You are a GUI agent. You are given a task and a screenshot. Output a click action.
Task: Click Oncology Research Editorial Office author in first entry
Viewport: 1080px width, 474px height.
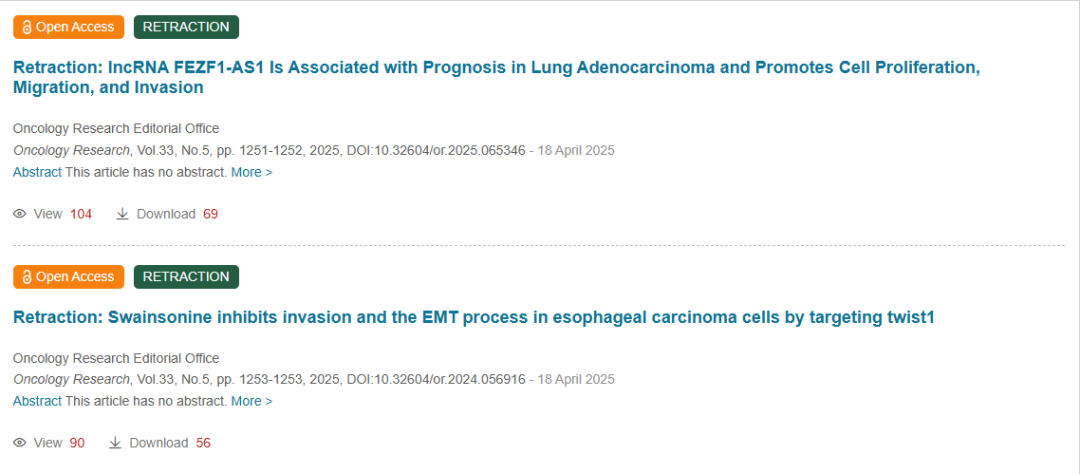coord(116,128)
